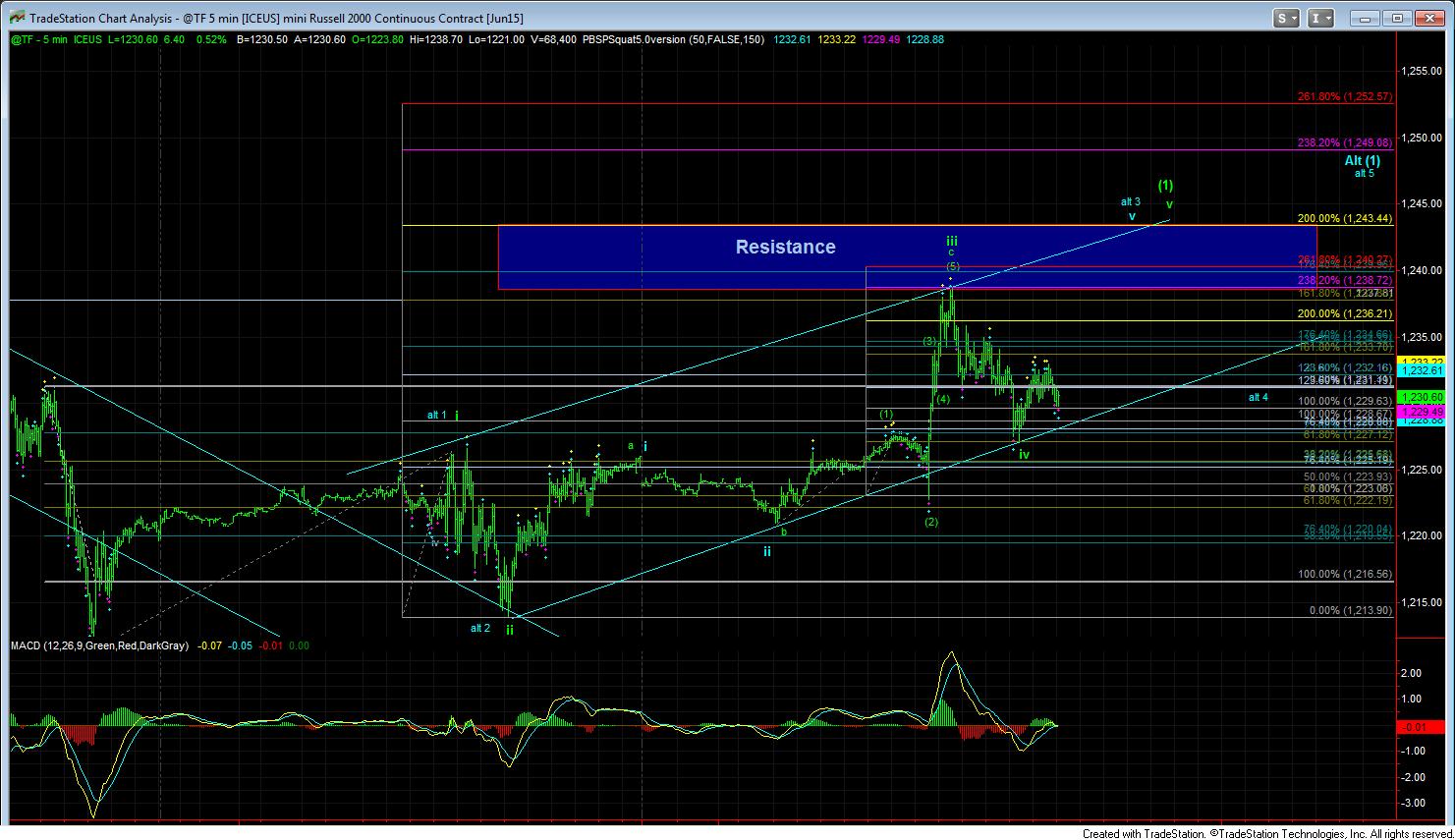Click the green iv wave label
This screenshot has height=840, width=1455.
point(1024,455)
